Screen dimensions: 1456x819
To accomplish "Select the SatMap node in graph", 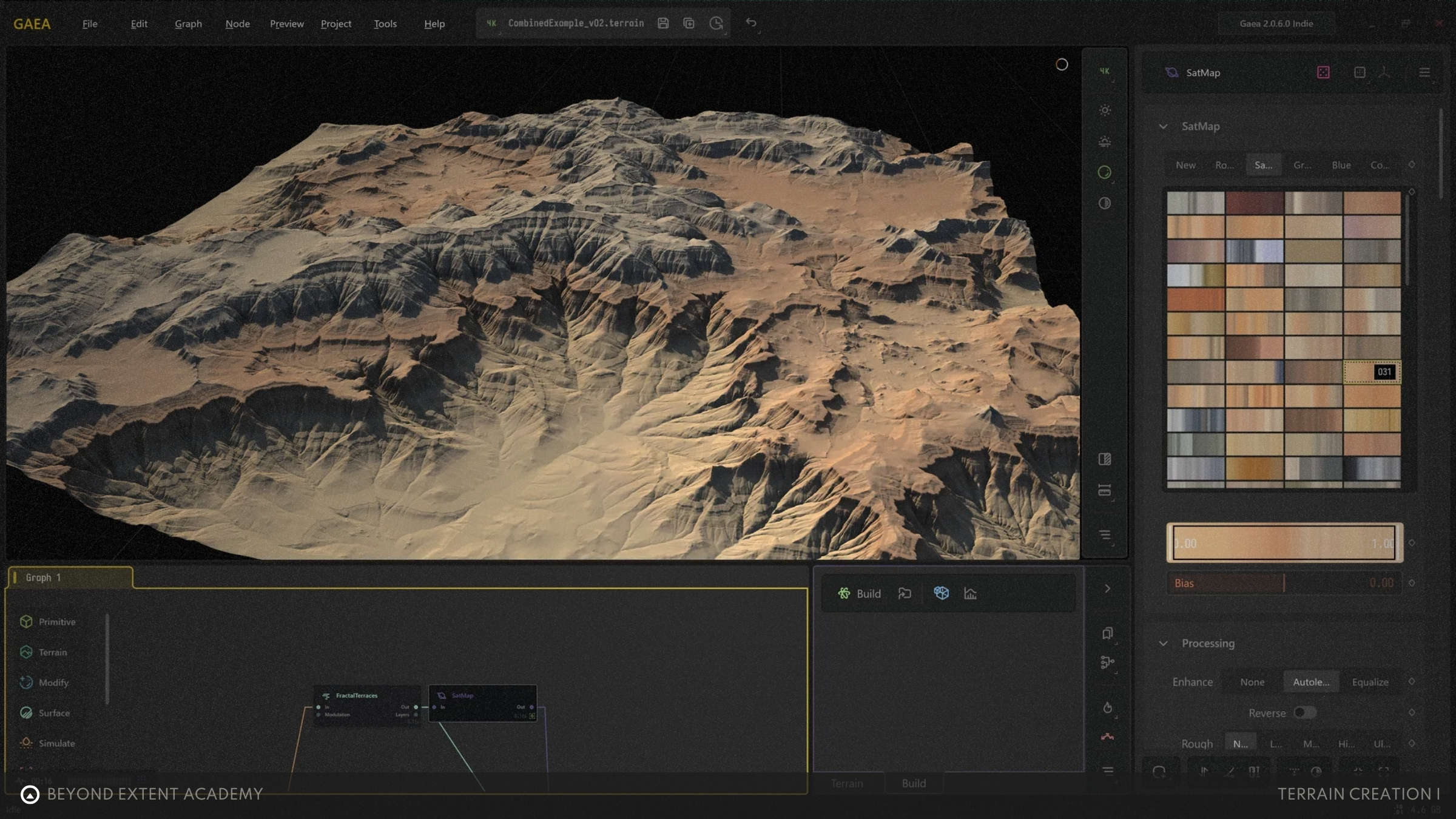I will click(483, 704).
